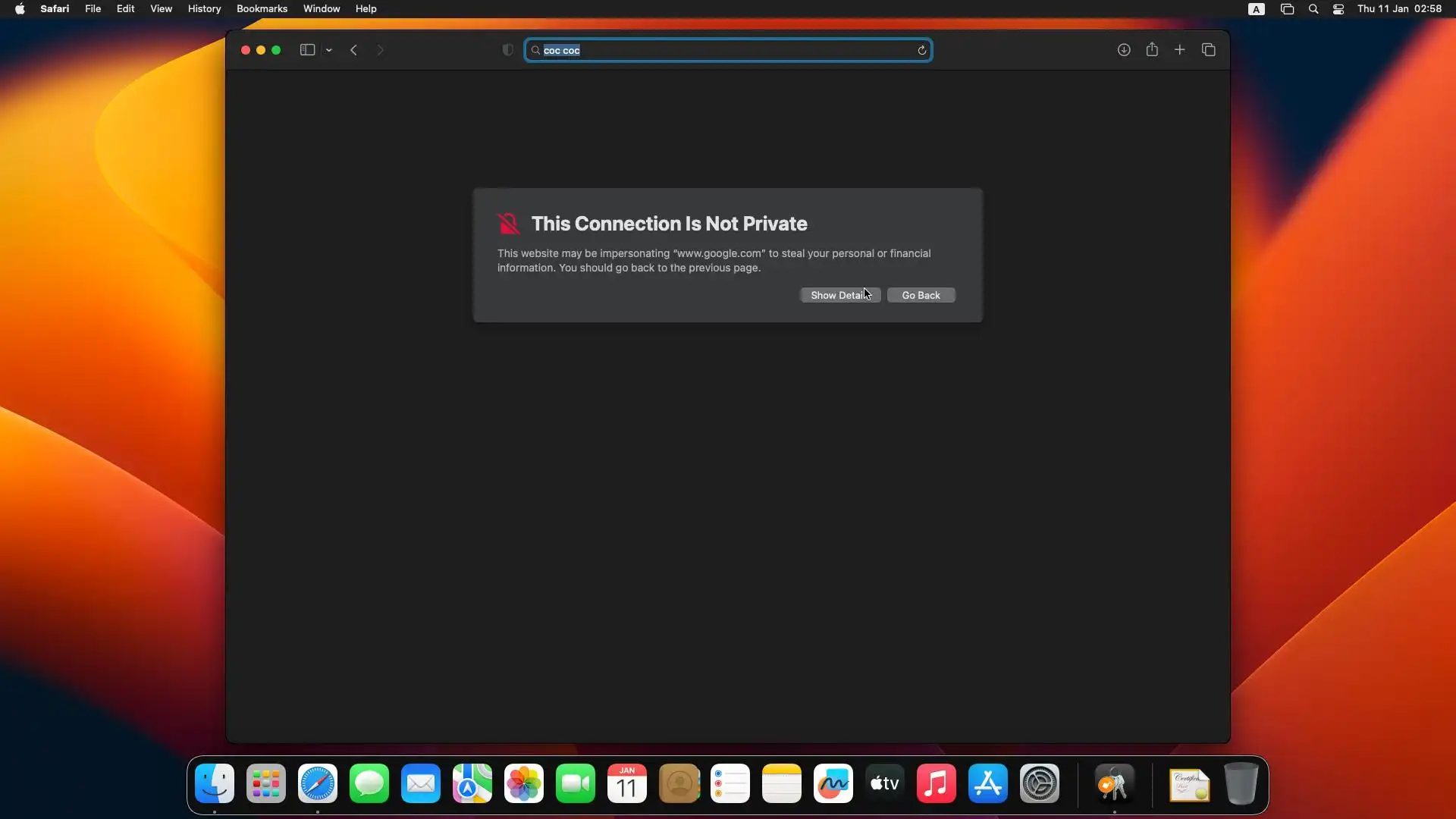Open Keychain Access in the Dock

1113,784
